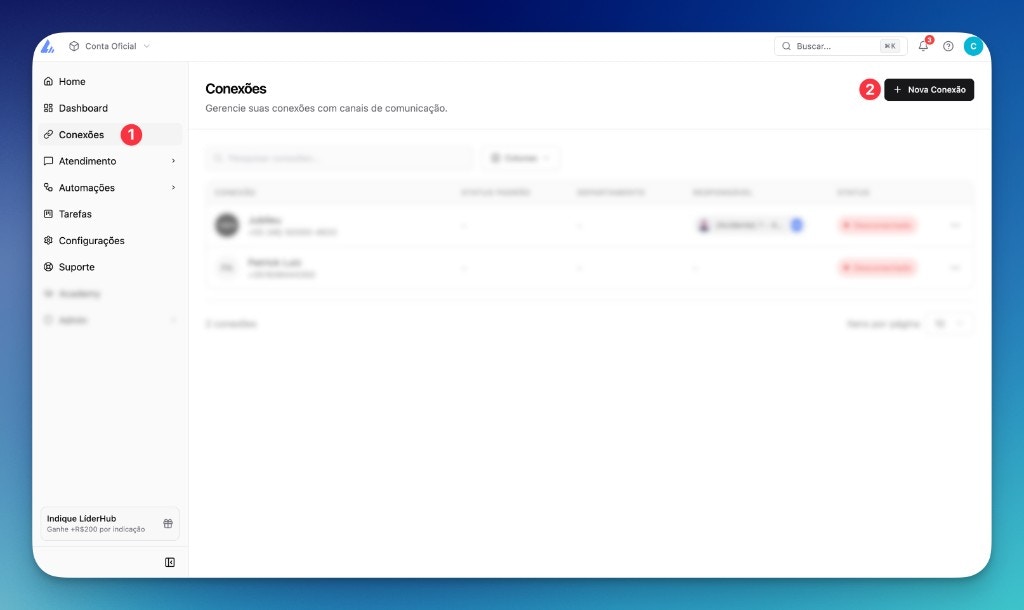Expand Automações submenu arrow

tap(173, 187)
